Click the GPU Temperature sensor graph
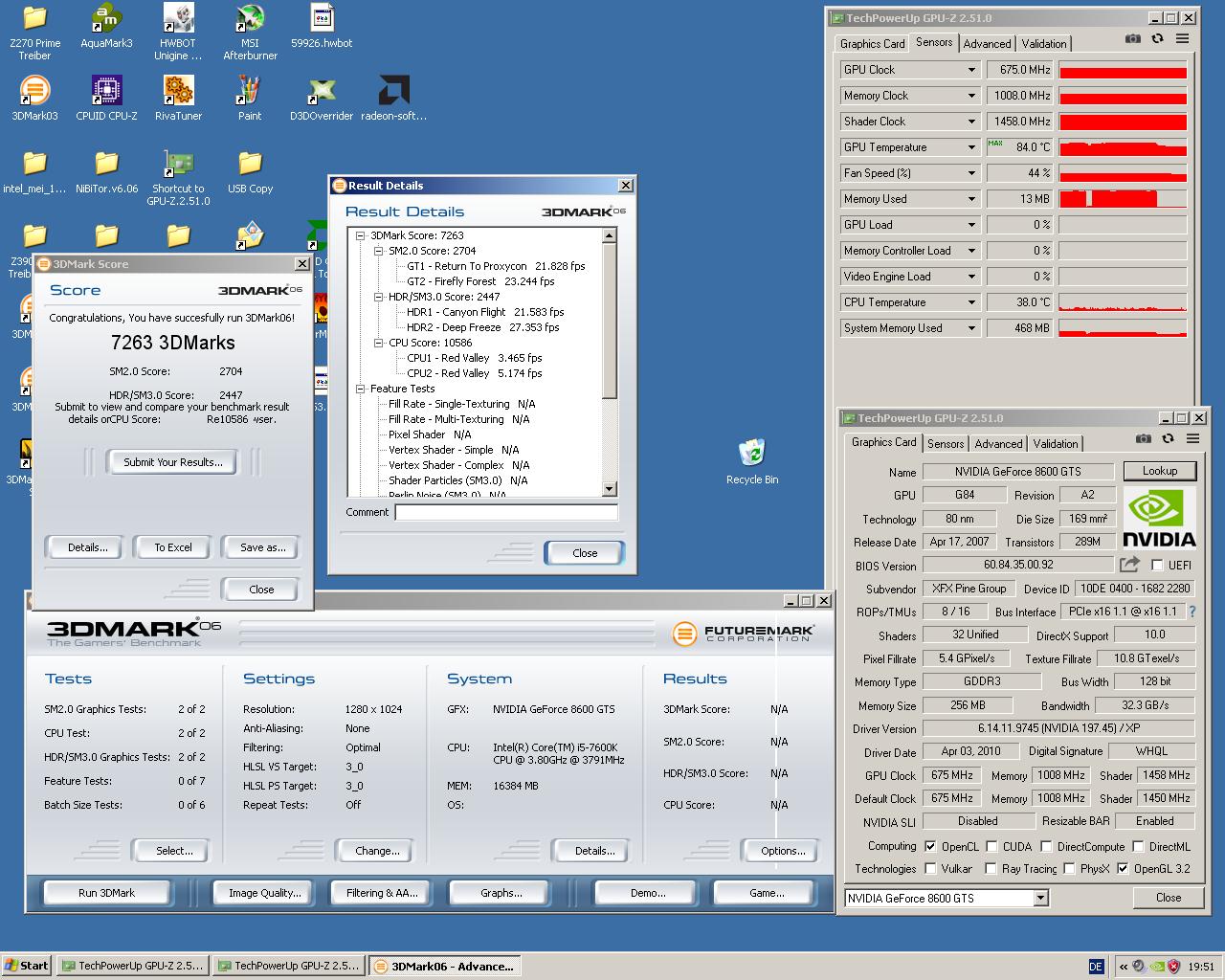The image size is (1225, 980). tap(1123, 147)
